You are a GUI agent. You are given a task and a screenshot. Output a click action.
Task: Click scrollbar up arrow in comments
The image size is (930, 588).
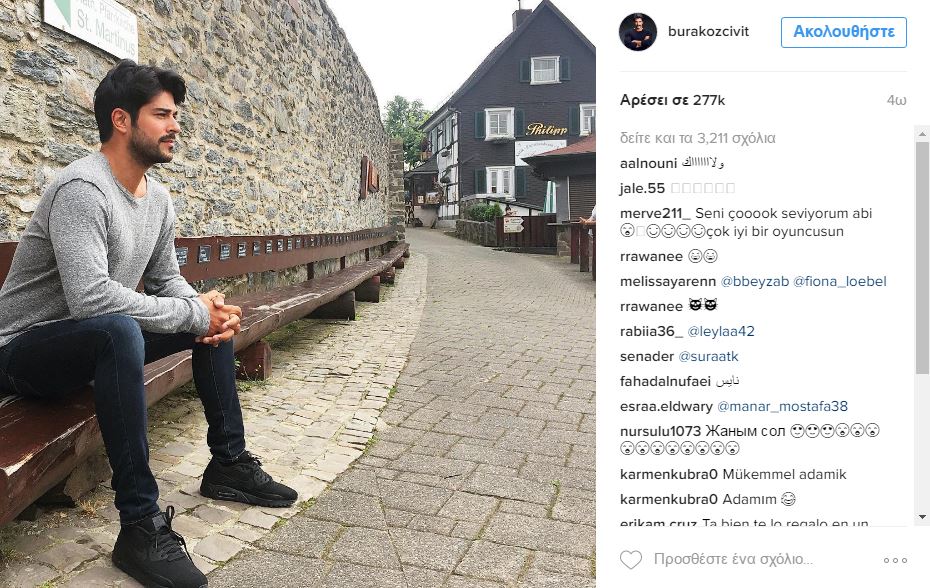[922, 134]
